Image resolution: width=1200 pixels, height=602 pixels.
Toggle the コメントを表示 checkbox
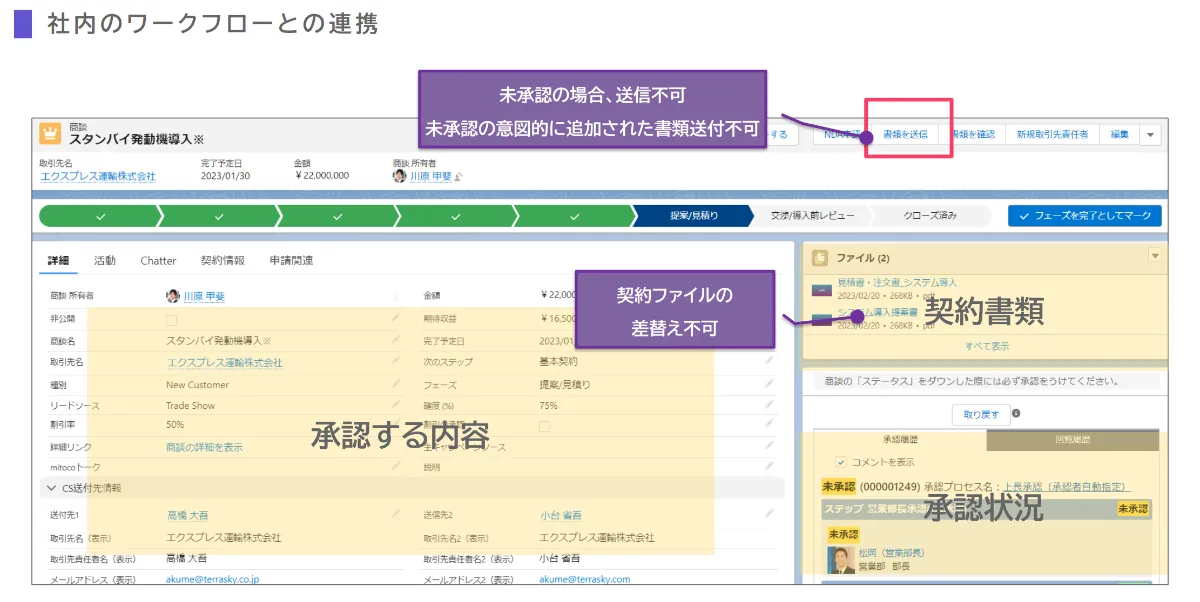coord(840,462)
